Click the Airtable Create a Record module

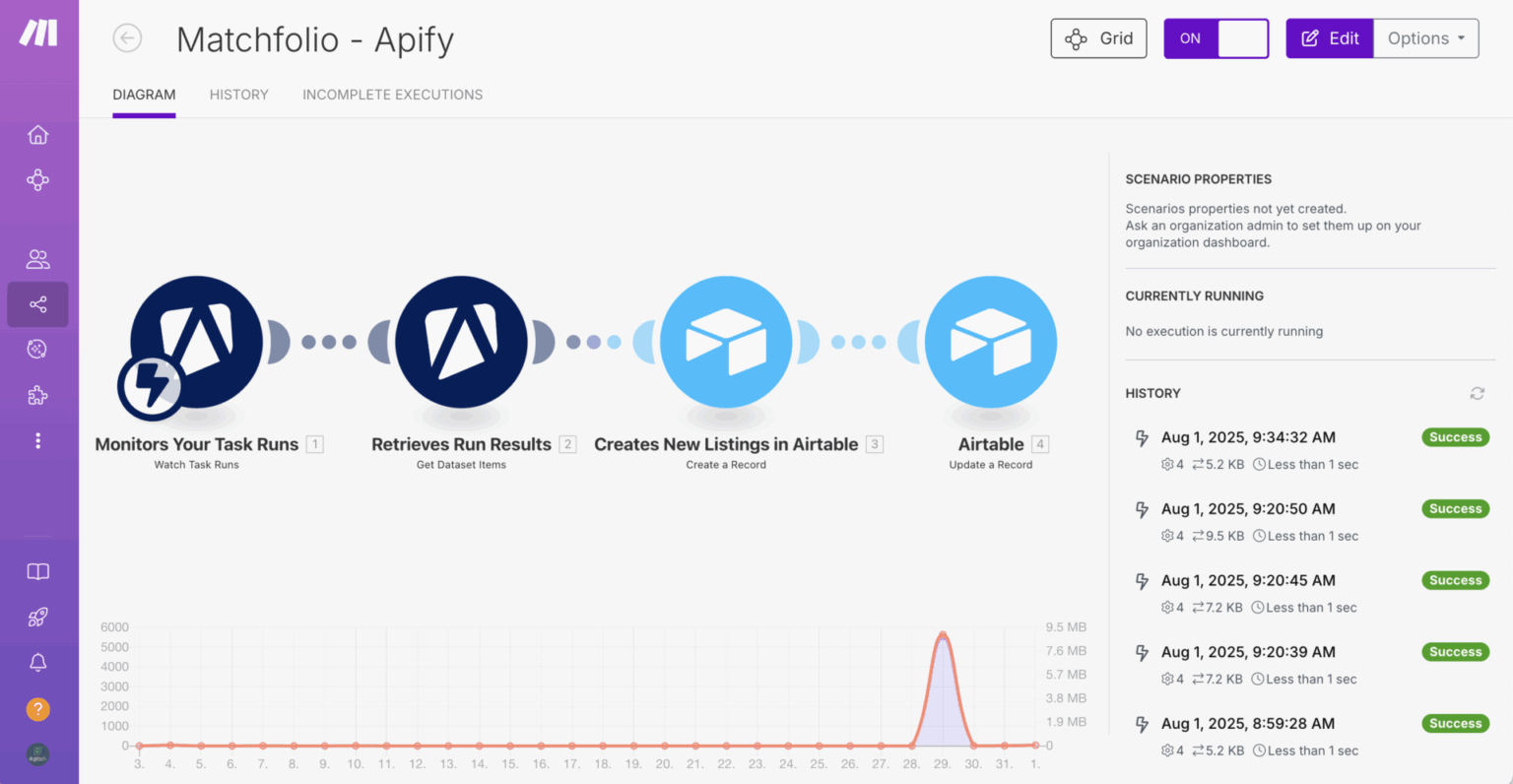(x=726, y=343)
